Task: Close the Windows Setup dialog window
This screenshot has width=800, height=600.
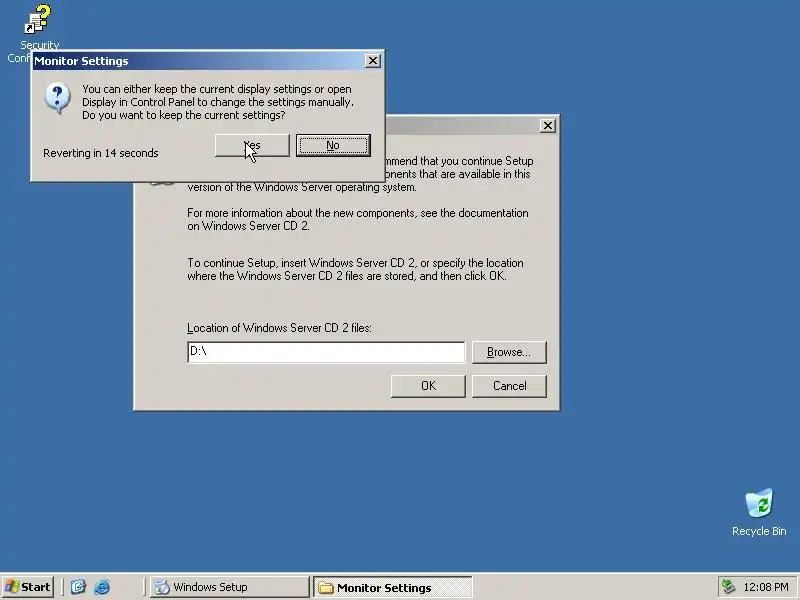Action: pyautogui.click(x=547, y=126)
